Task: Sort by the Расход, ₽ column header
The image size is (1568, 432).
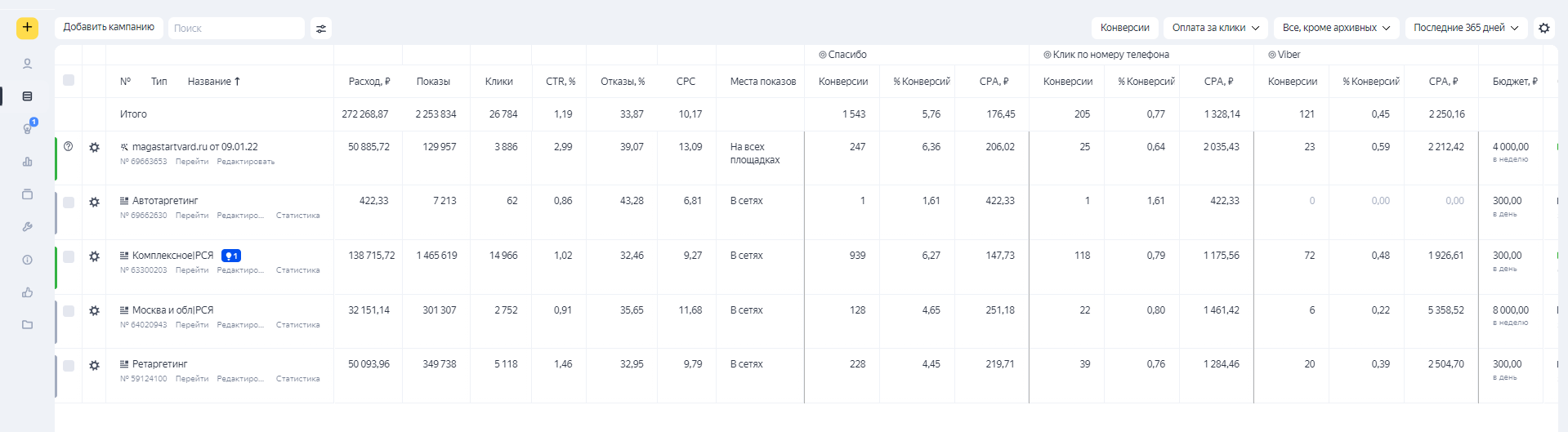Action: pyautogui.click(x=369, y=82)
